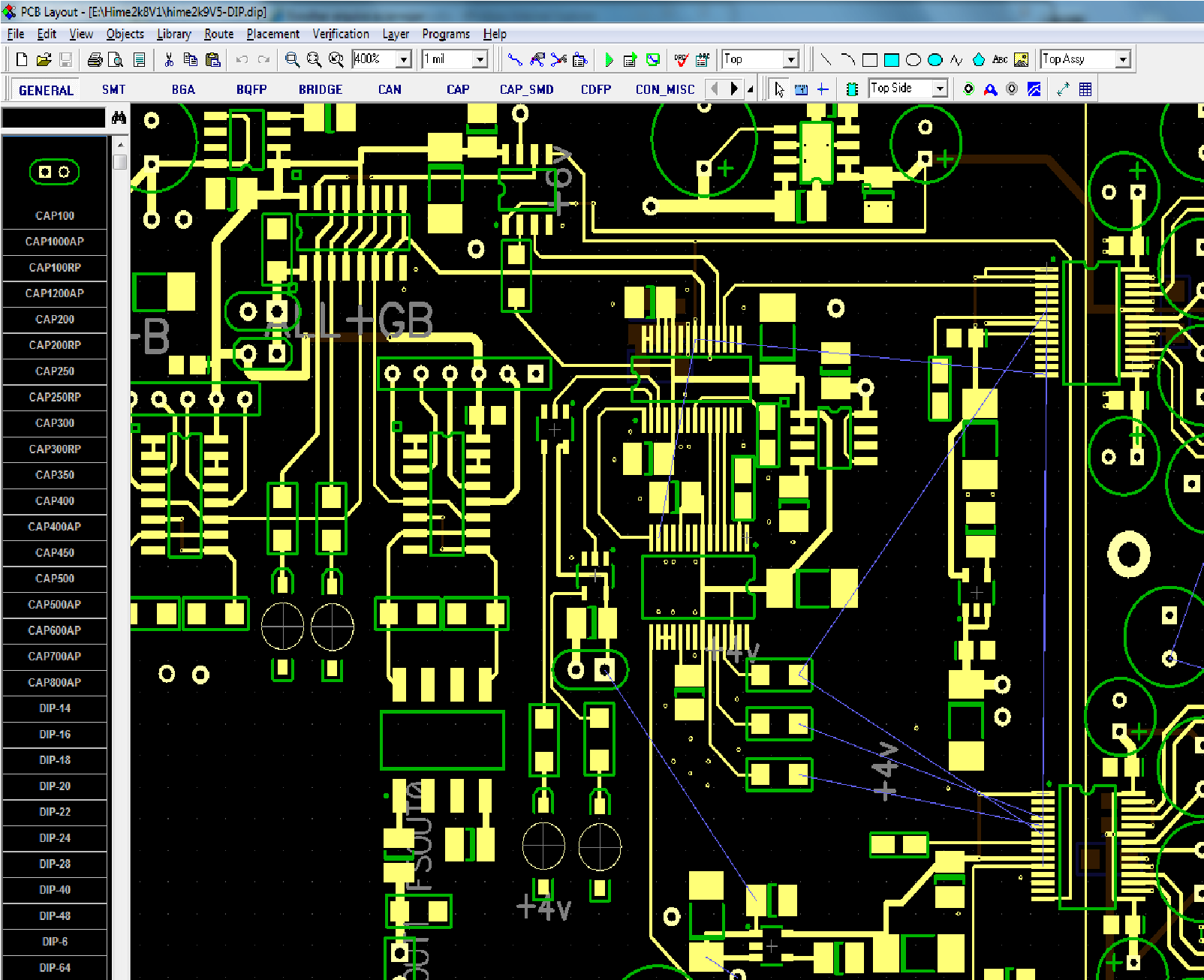Select the Insert Picture tool
Image resolution: width=1204 pixels, height=980 pixels.
click(x=1021, y=59)
